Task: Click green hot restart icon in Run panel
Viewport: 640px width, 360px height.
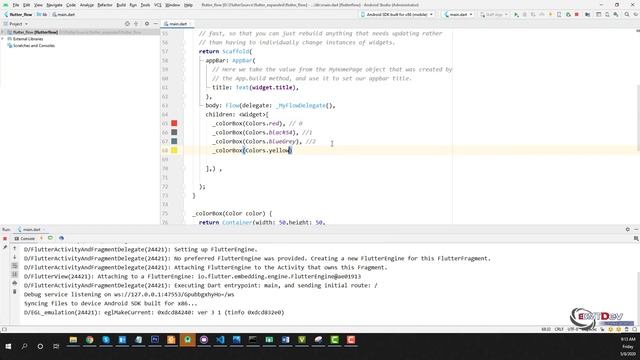Action: click(x=50, y=238)
